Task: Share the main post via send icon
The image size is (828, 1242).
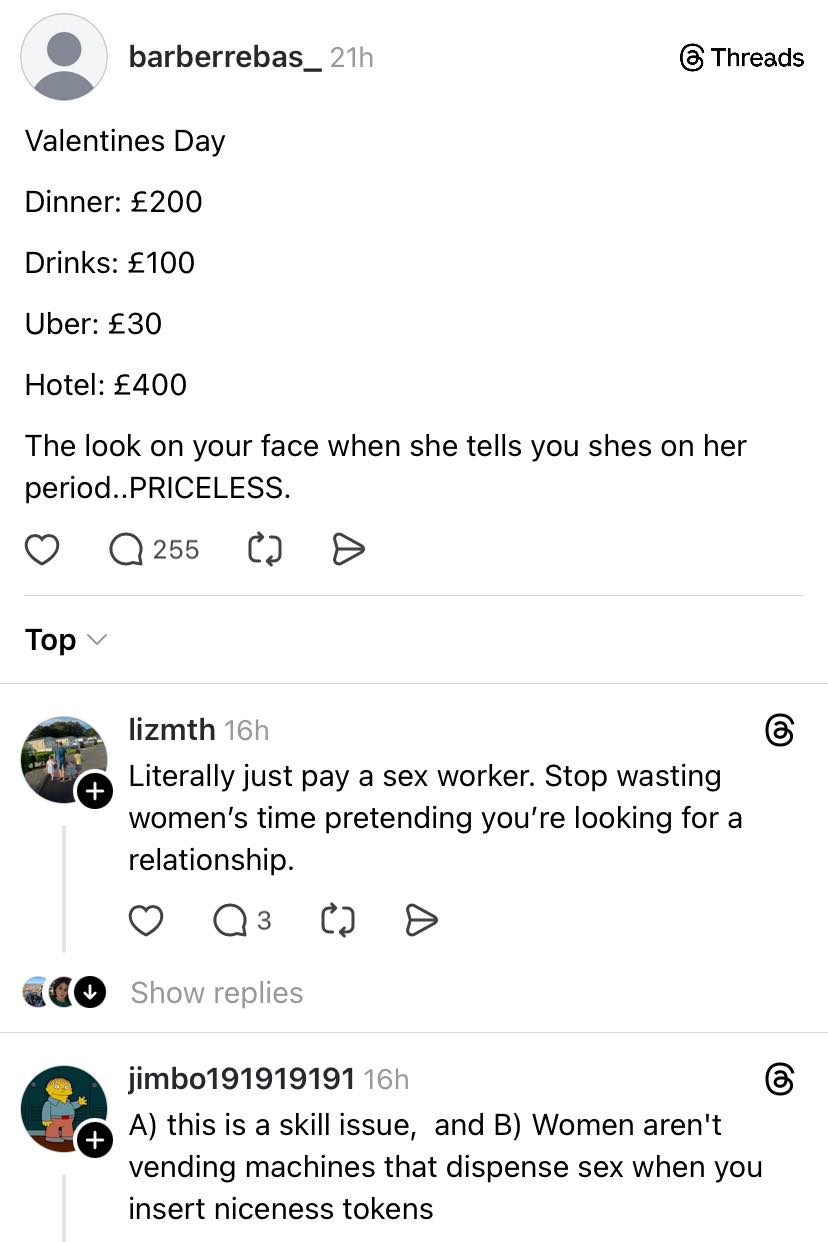Action: coord(347,549)
